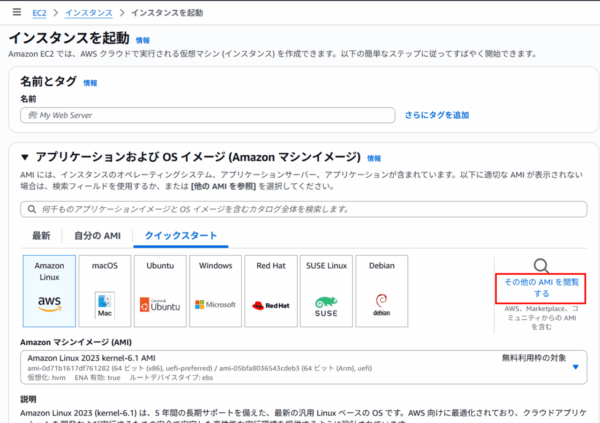
Task: Select the Debian tile
Action: 382,291
